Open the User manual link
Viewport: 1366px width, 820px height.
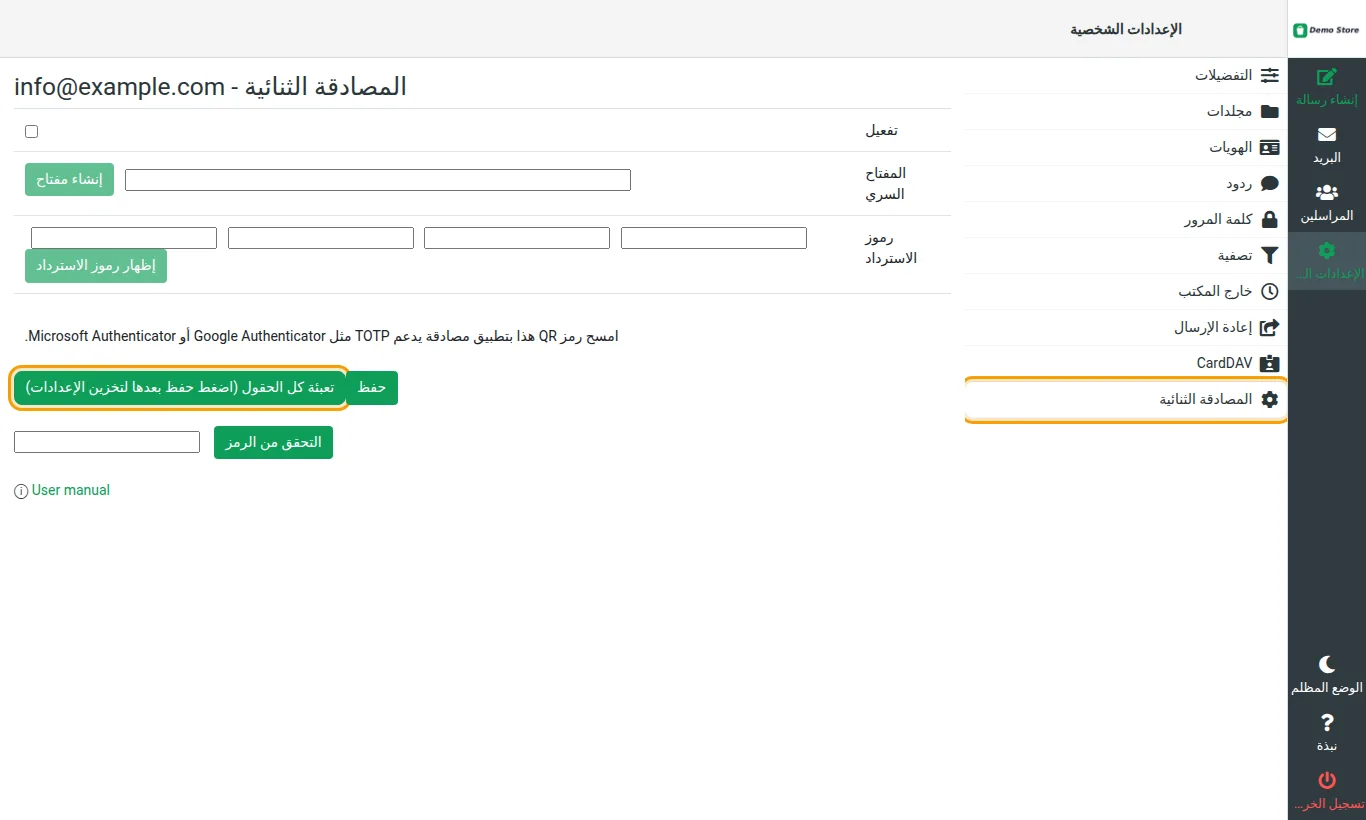tap(71, 491)
